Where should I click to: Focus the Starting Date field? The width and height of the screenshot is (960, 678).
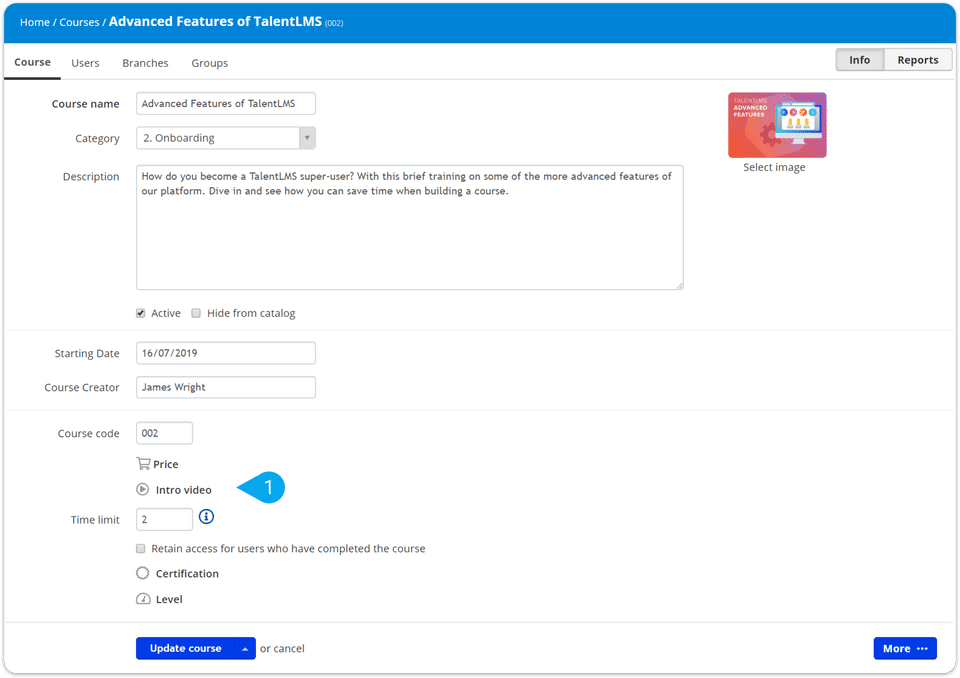tap(226, 353)
